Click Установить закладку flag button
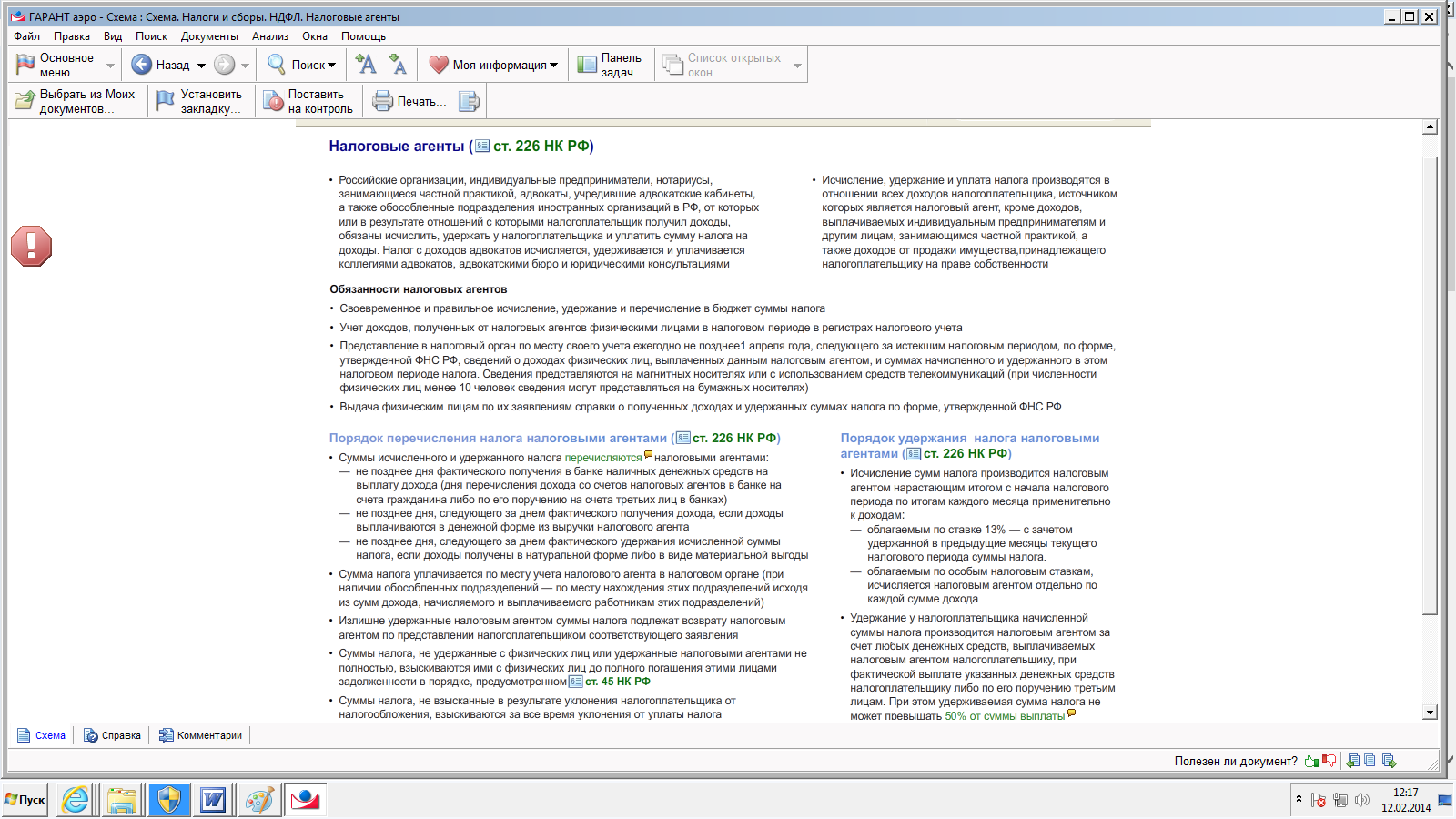This screenshot has height=819, width=1456. 199,101
